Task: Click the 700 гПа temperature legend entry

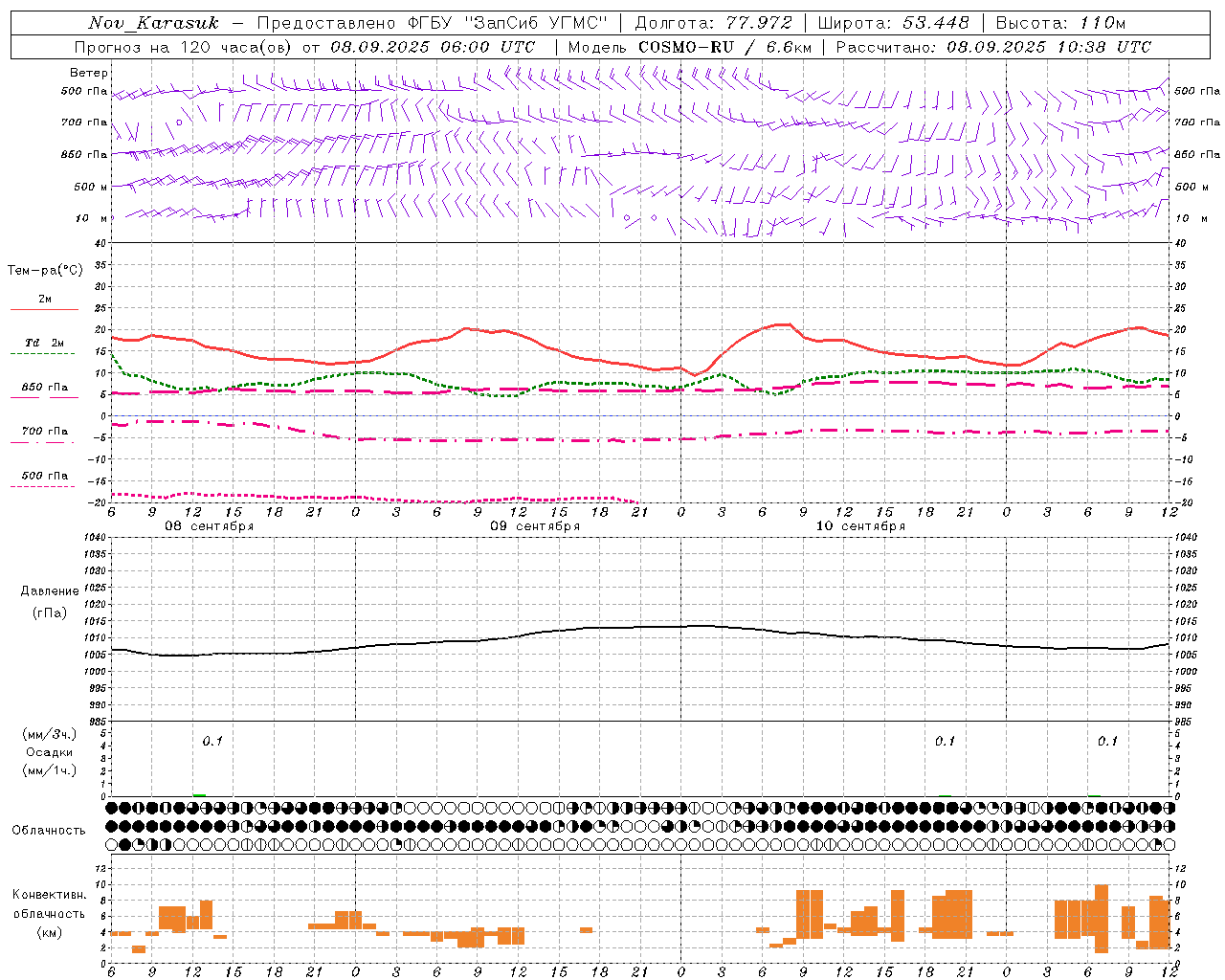Action: click(x=45, y=432)
